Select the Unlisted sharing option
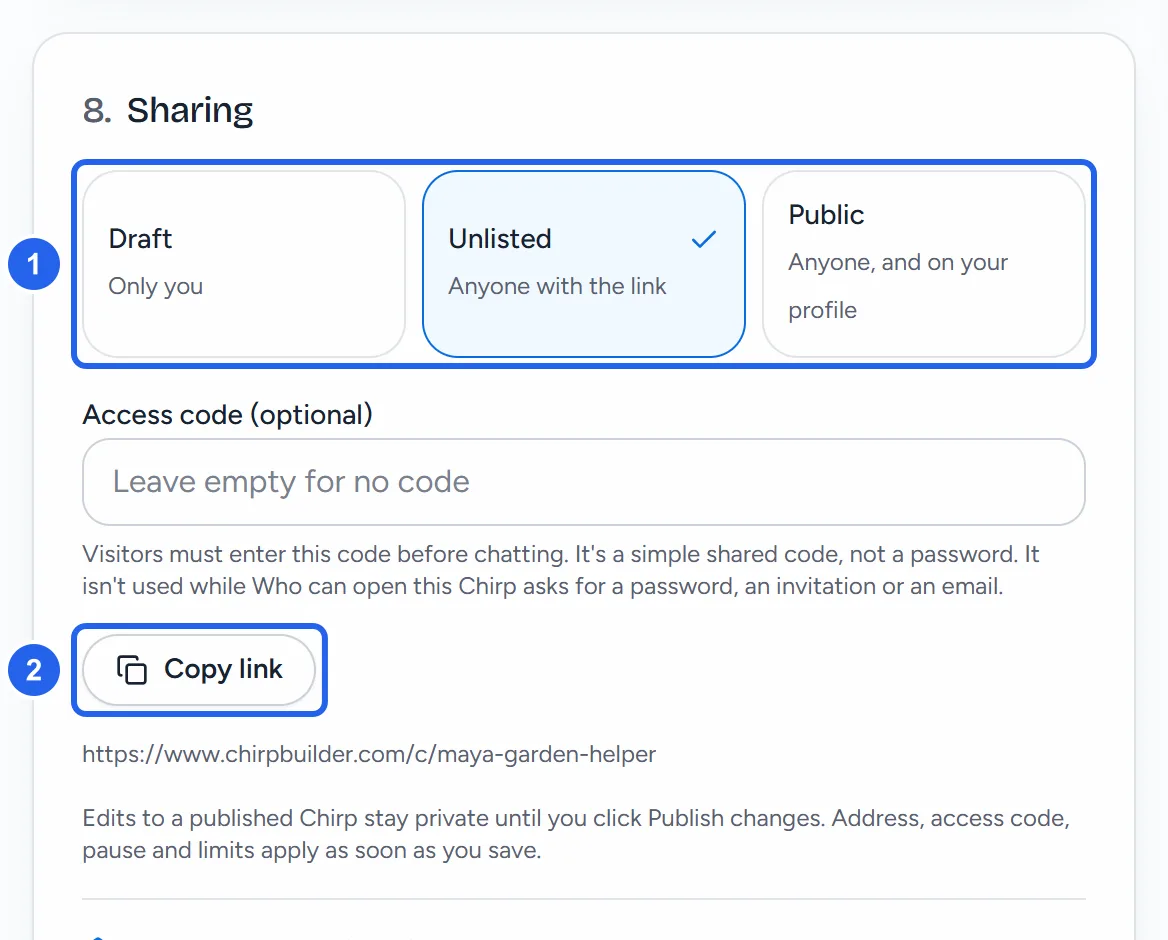 (584, 264)
